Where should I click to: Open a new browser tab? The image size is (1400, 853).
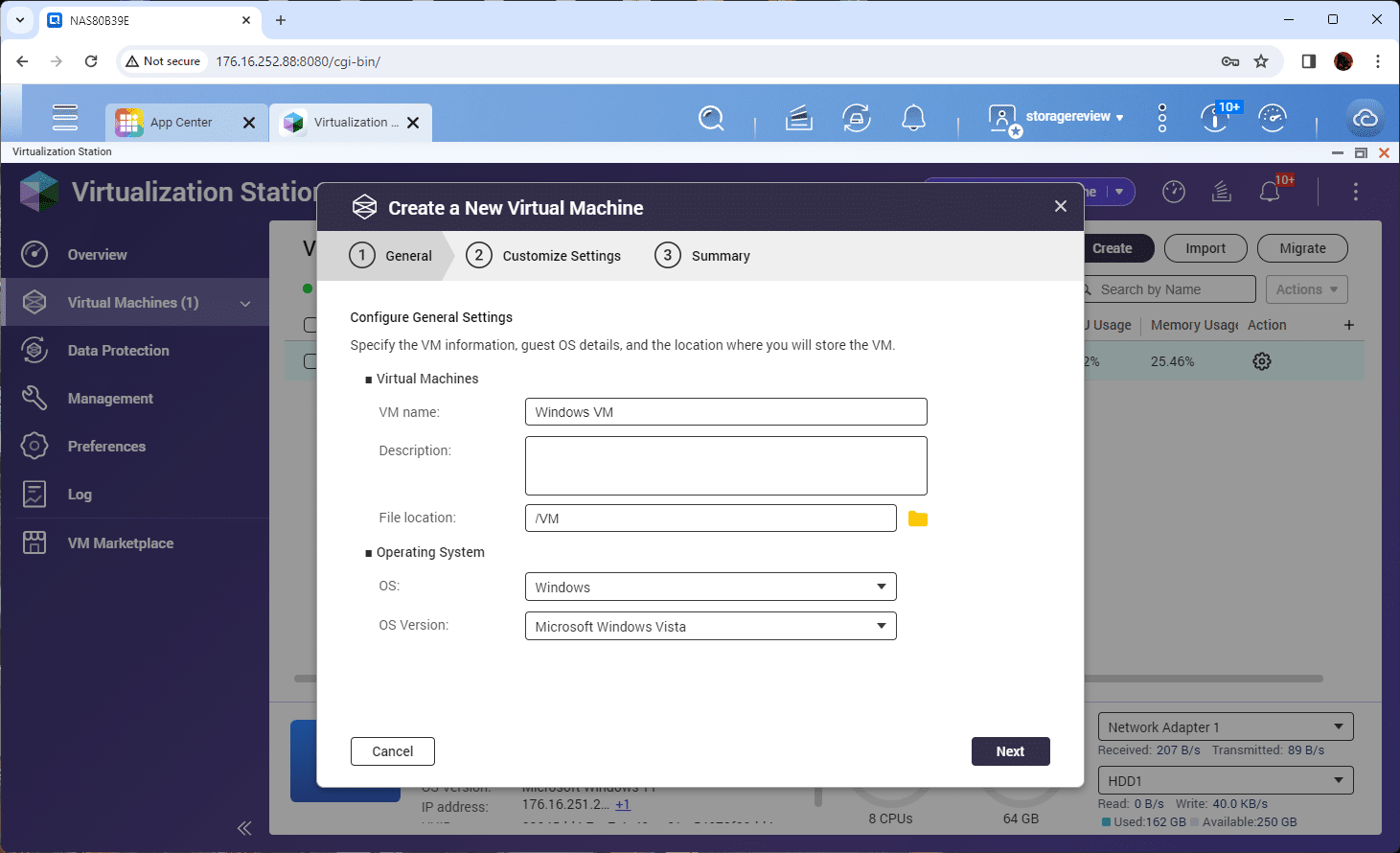[x=281, y=20]
